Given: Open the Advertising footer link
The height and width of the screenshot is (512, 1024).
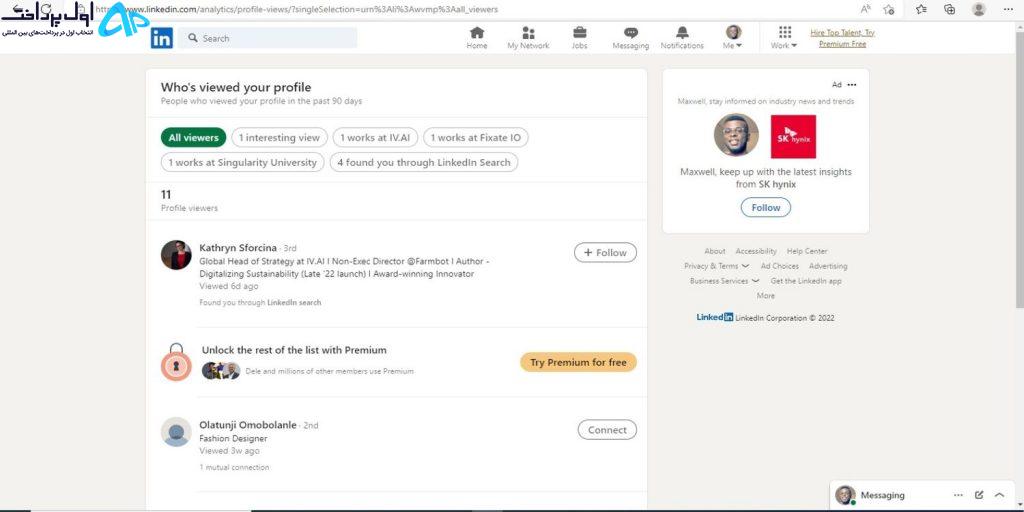Looking at the screenshot, I should point(828,266).
